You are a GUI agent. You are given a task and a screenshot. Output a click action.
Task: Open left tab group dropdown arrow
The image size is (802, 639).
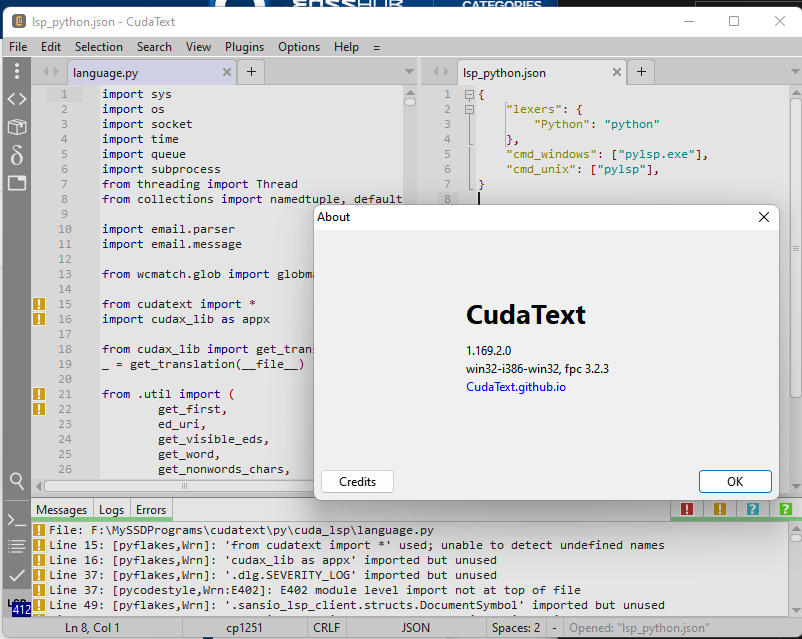tap(409, 72)
